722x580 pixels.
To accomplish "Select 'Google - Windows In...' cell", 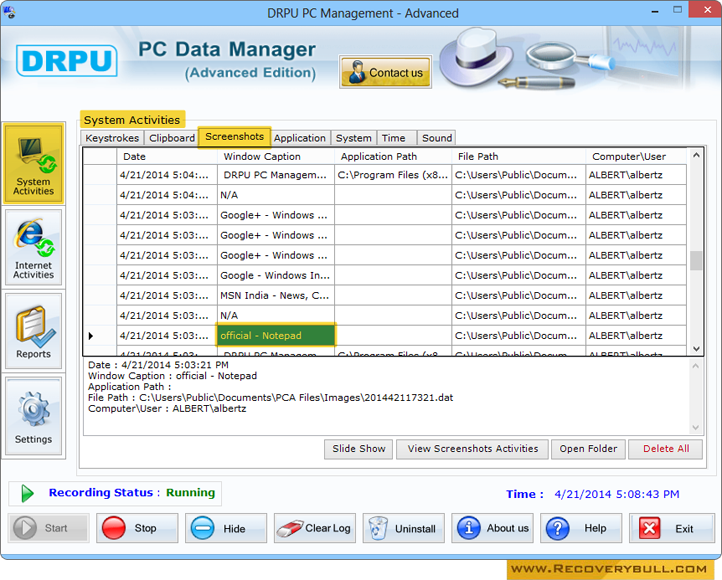I will (x=276, y=275).
